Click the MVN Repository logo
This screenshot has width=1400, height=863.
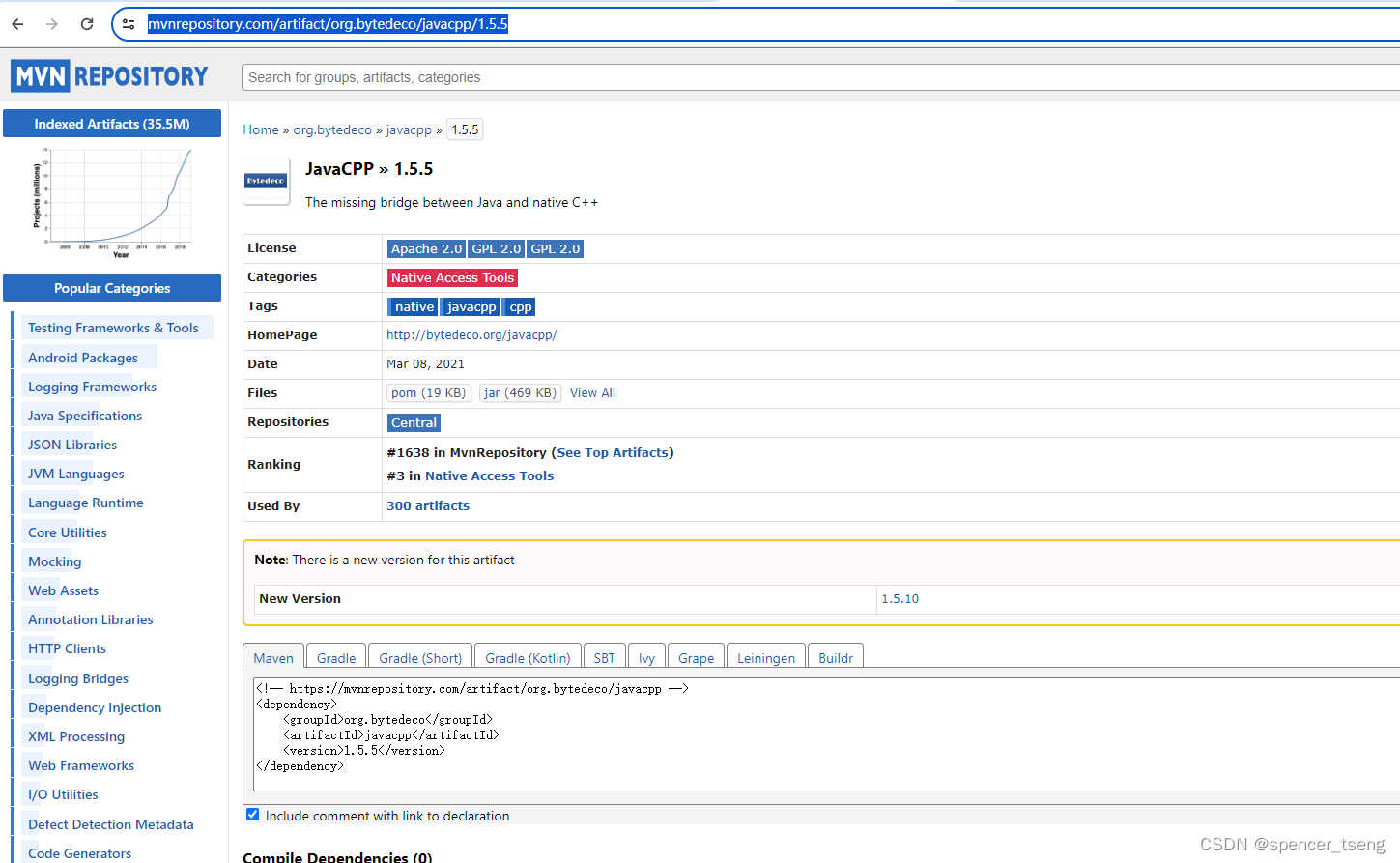click(108, 75)
